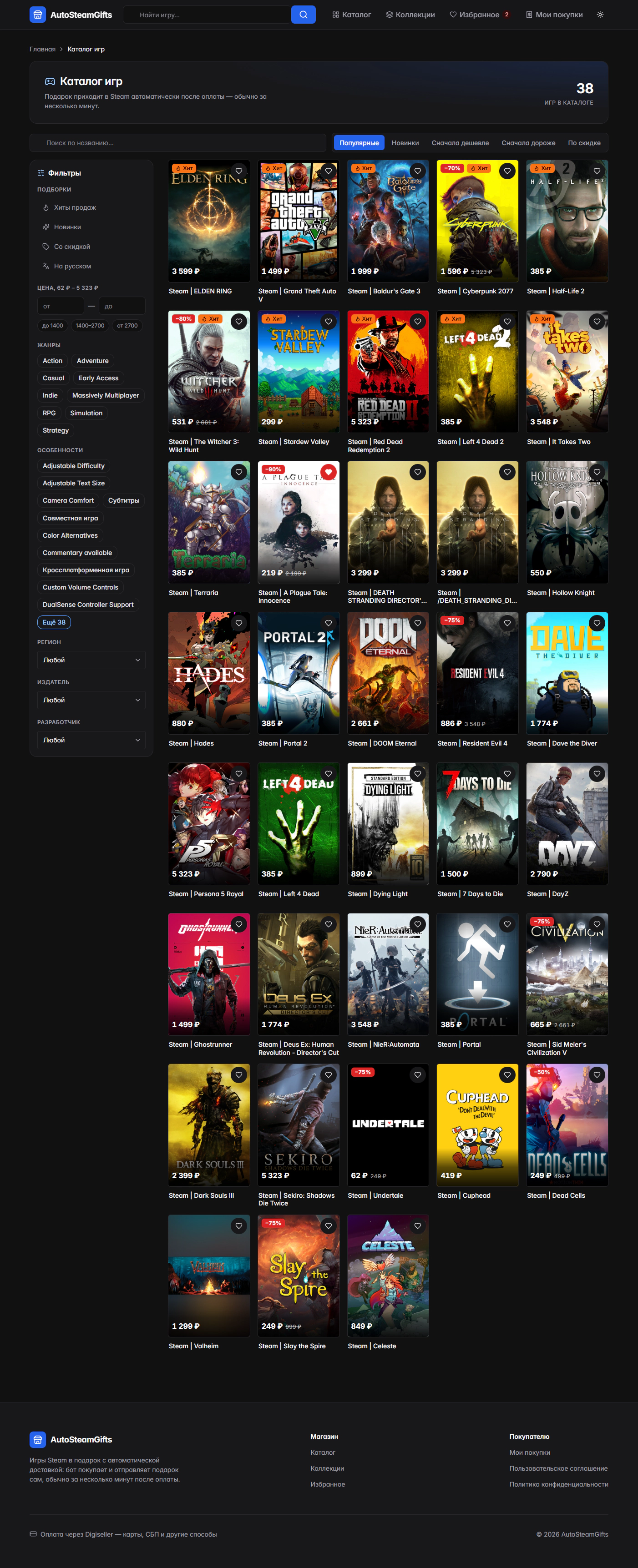Open the Издатель dropdown
This screenshot has width=638, height=1568.
click(x=91, y=700)
